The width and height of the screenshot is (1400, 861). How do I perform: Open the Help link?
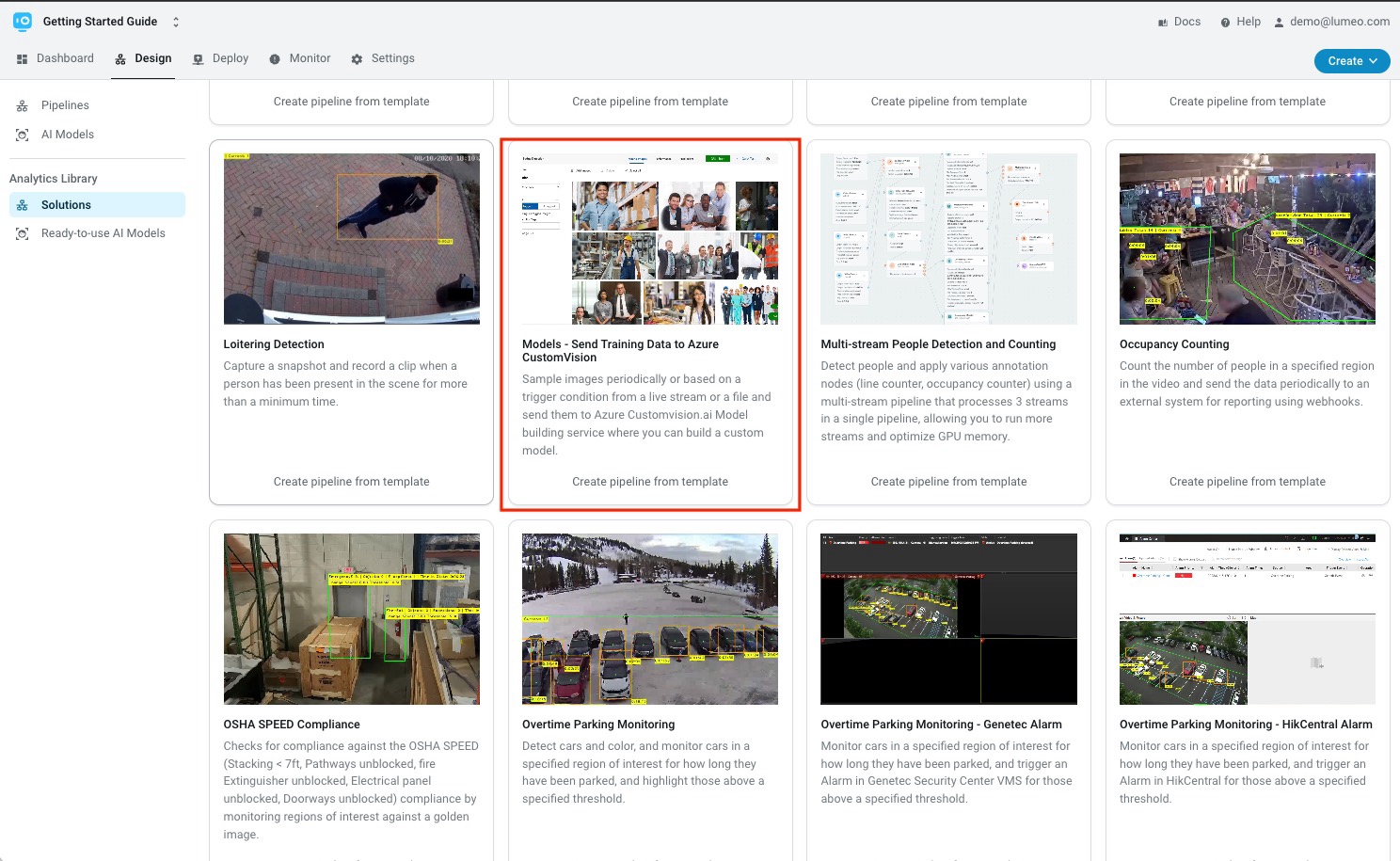tap(1249, 22)
